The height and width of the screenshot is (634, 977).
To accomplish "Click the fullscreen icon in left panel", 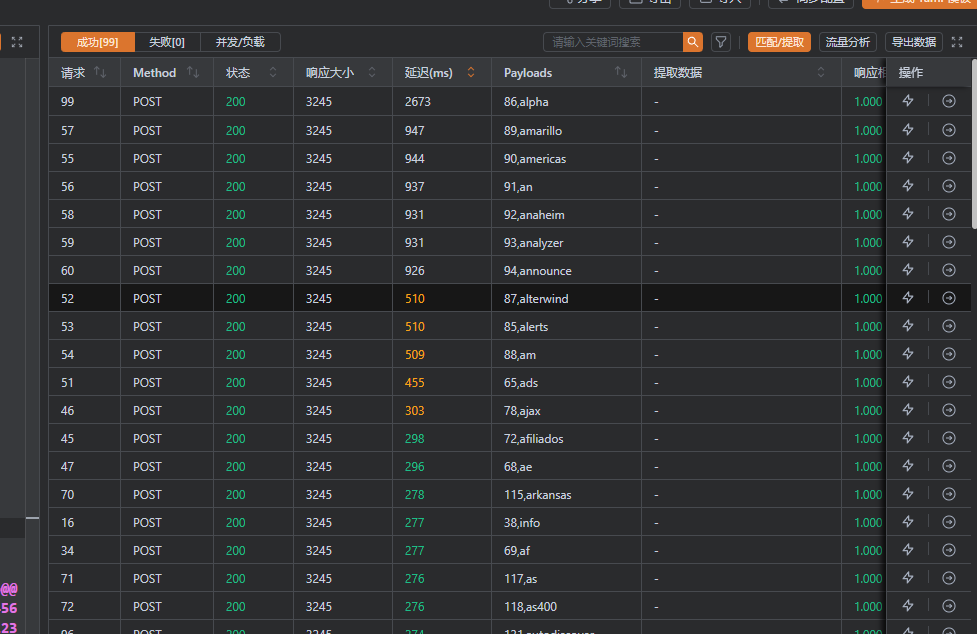I will coord(17,42).
